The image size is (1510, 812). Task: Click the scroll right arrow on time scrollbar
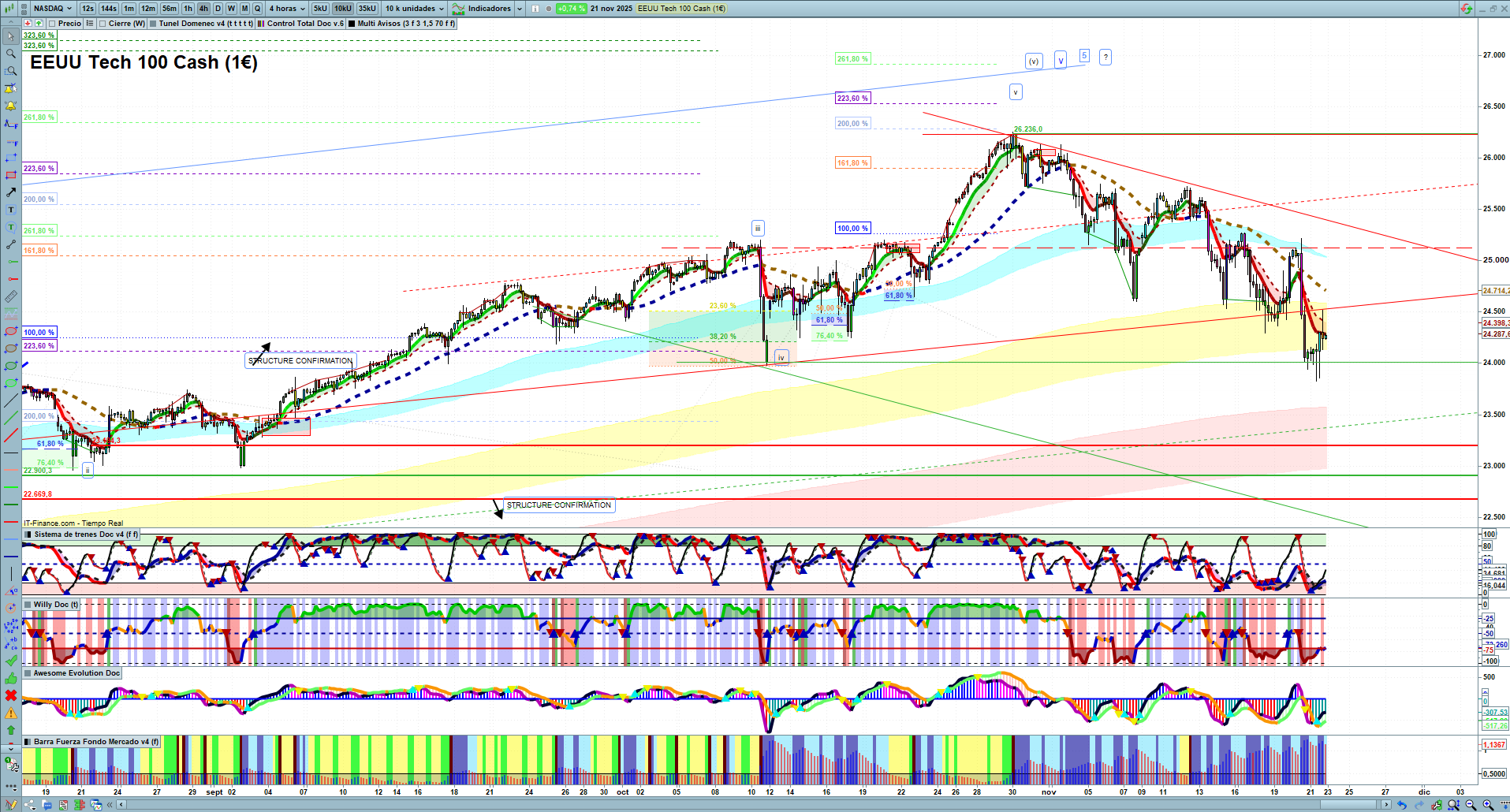click(x=1387, y=805)
